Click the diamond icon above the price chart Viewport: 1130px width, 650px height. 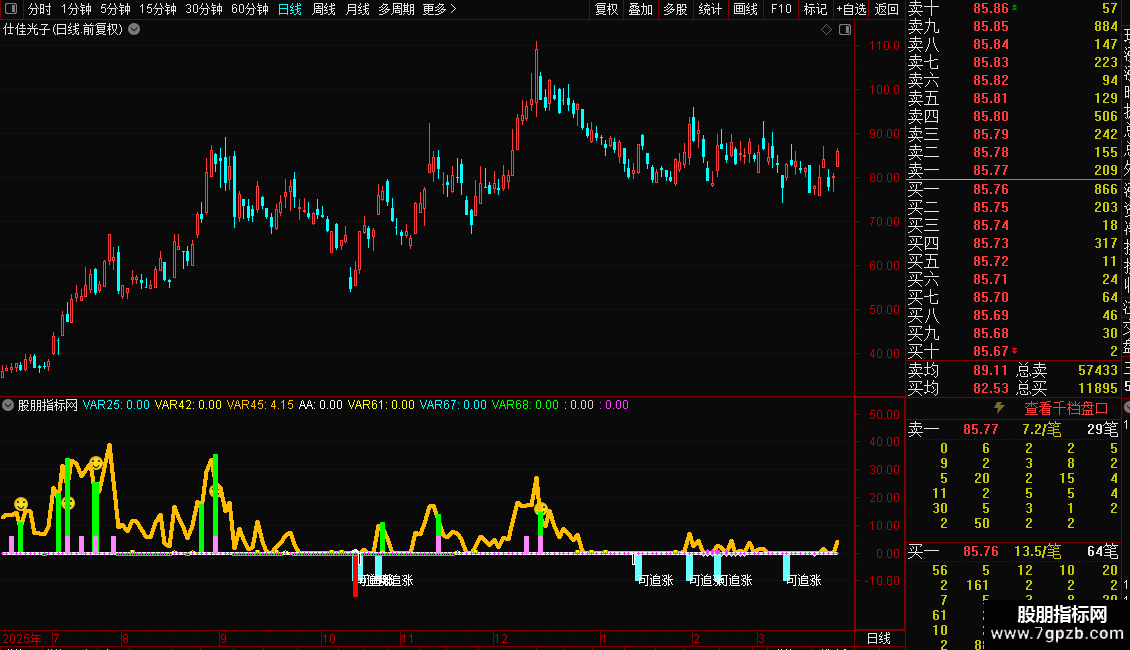tap(826, 30)
